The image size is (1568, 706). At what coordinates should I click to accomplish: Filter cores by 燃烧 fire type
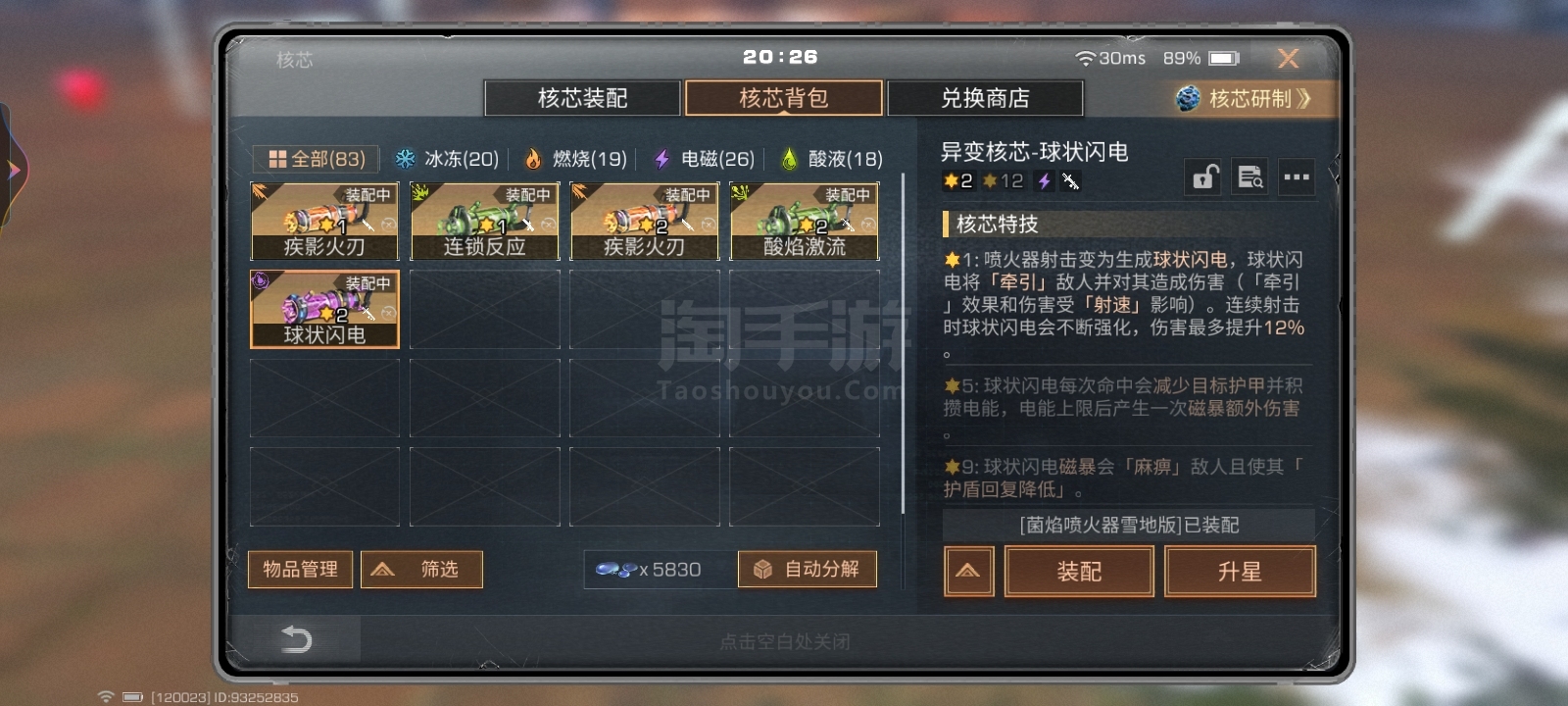click(575, 159)
